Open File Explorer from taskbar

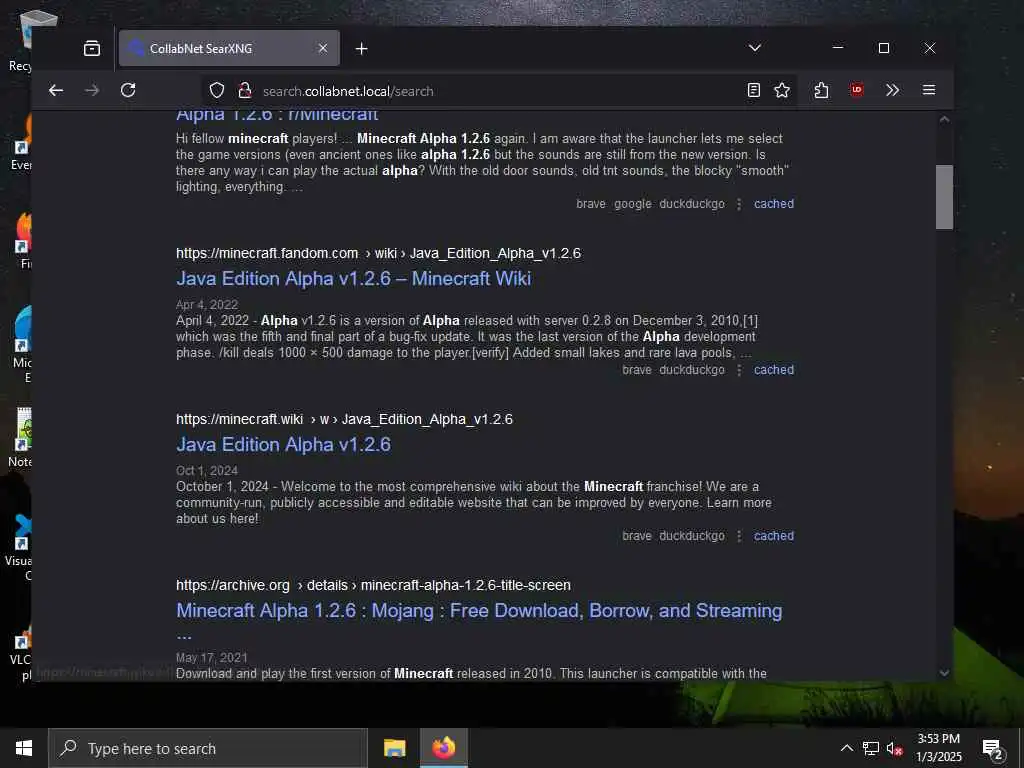[x=394, y=748]
